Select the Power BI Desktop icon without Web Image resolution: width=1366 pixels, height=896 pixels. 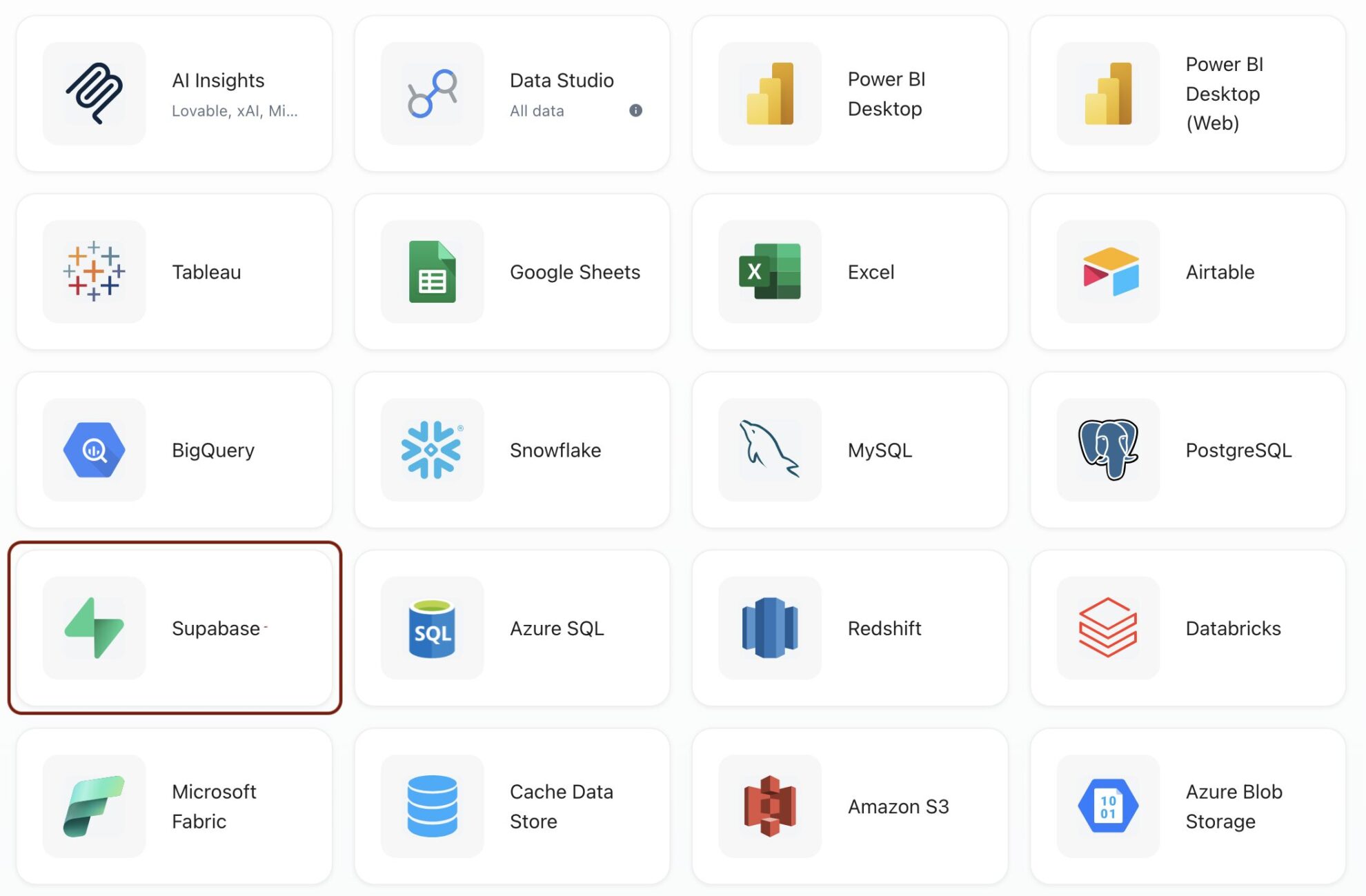(x=770, y=94)
